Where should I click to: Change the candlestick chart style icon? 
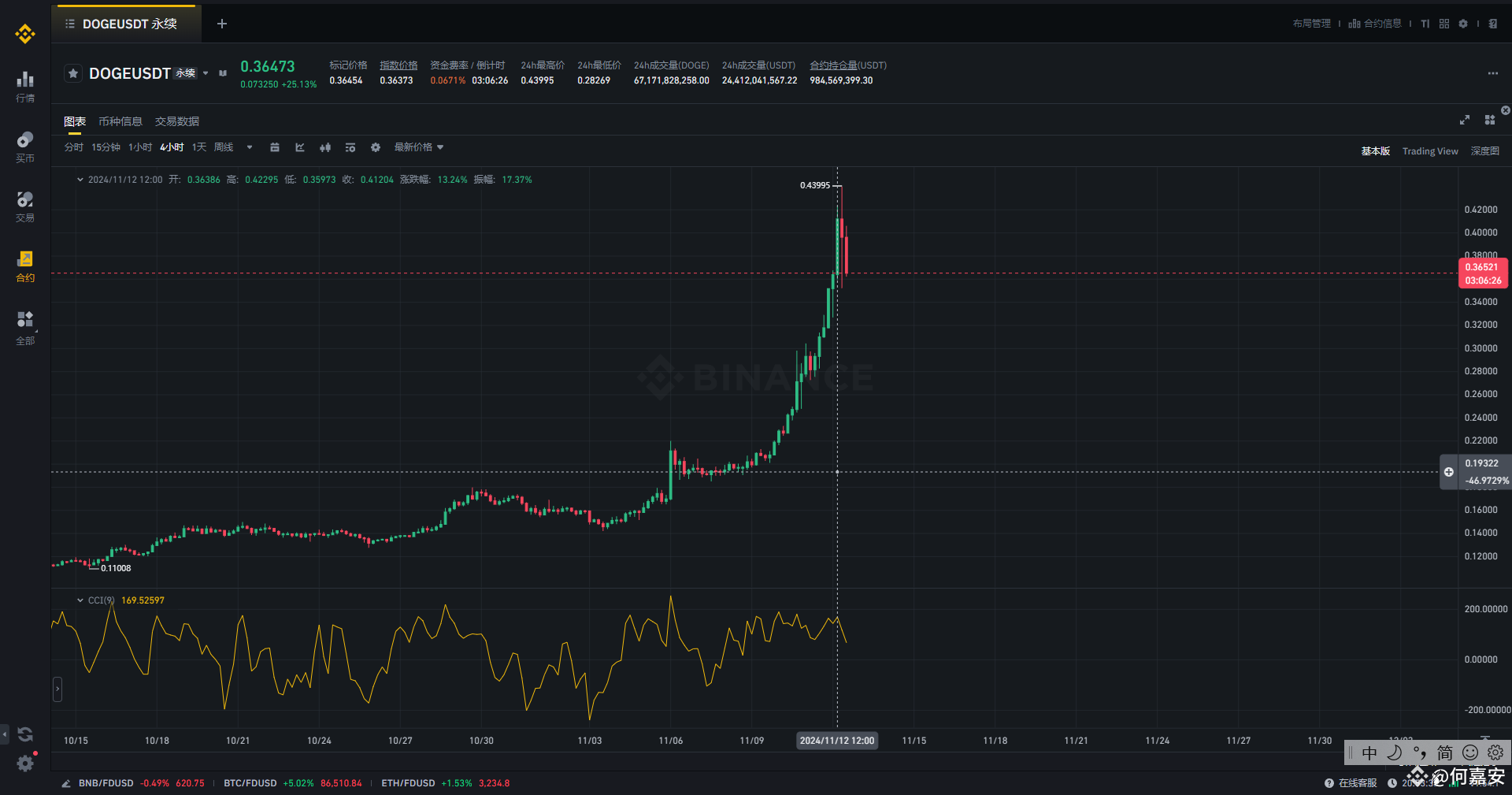pos(325,147)
